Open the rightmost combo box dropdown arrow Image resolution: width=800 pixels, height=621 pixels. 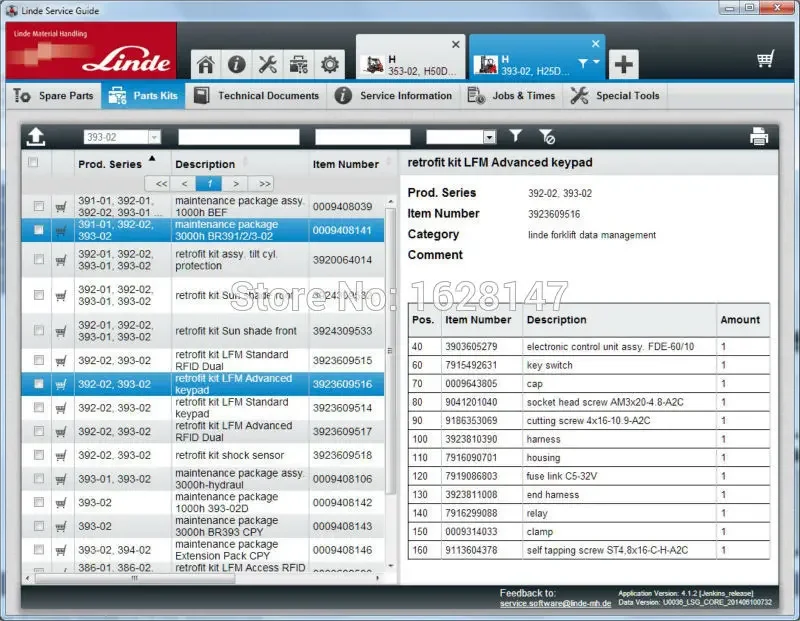[x=490, y=136]
